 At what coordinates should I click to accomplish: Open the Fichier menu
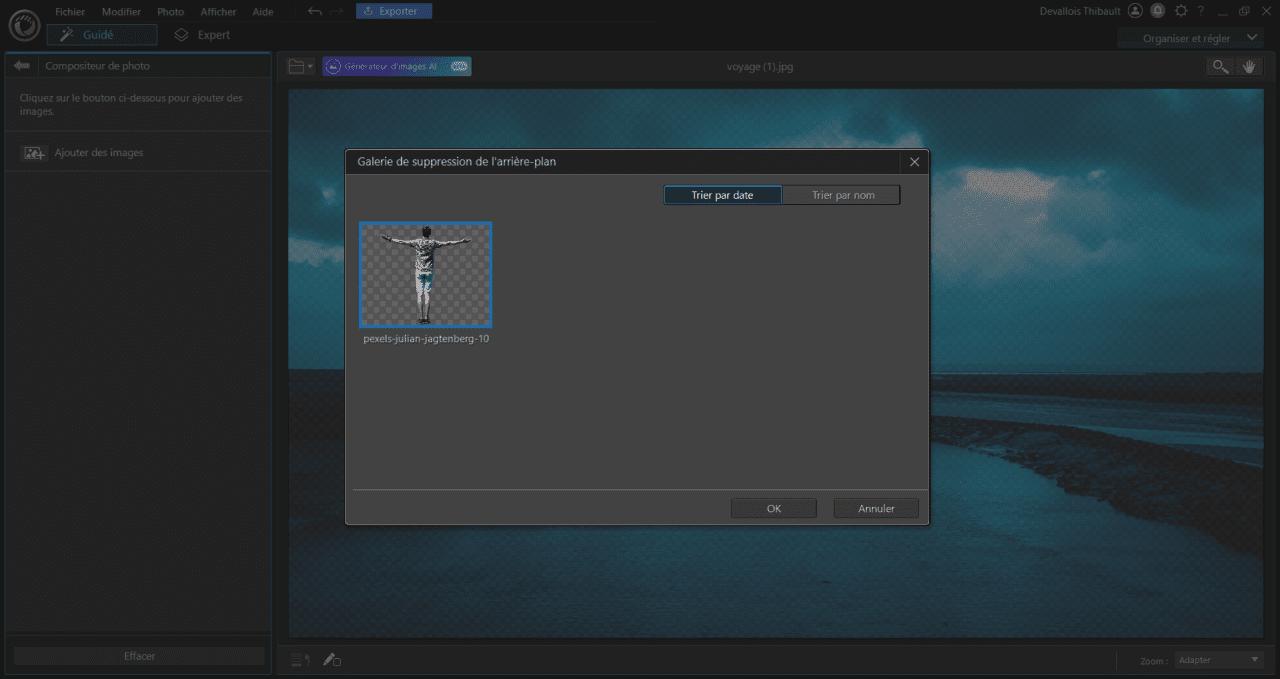click(70, 11)
